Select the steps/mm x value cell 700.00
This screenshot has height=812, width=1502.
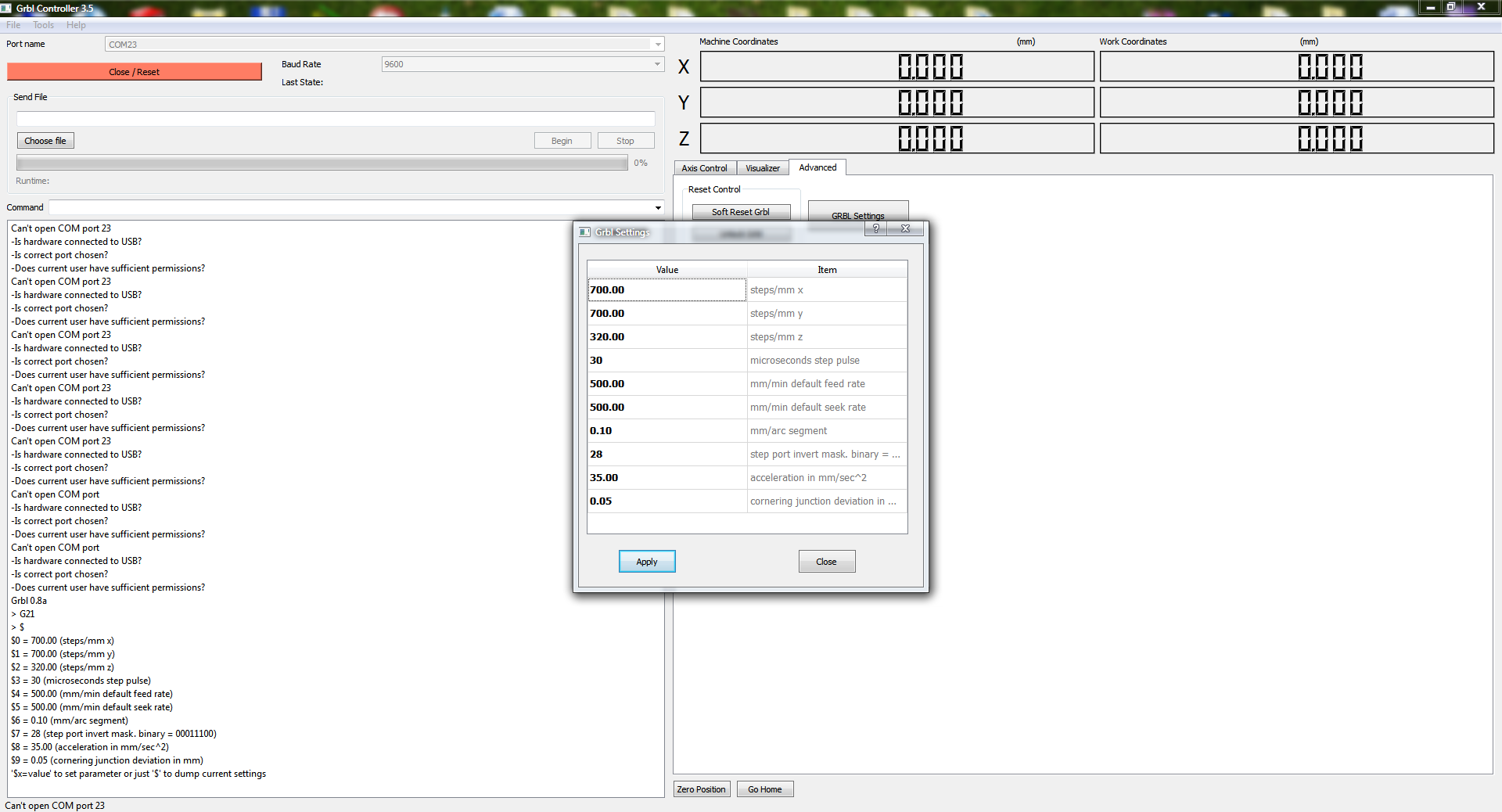tap(667, 290)
